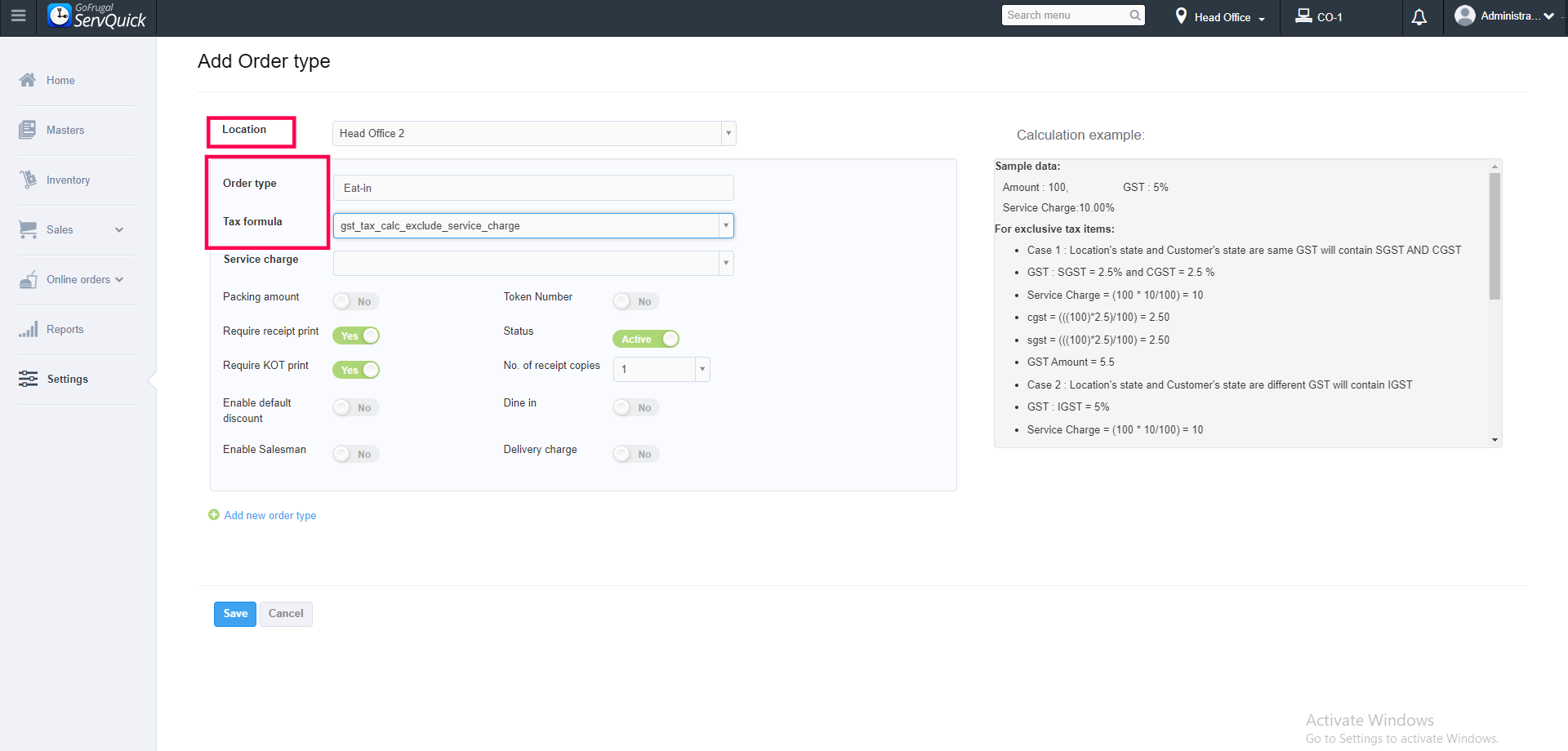Expand the Sales submenu chevron
This screenshot has height=751, width=1568.
pos(119,230)
